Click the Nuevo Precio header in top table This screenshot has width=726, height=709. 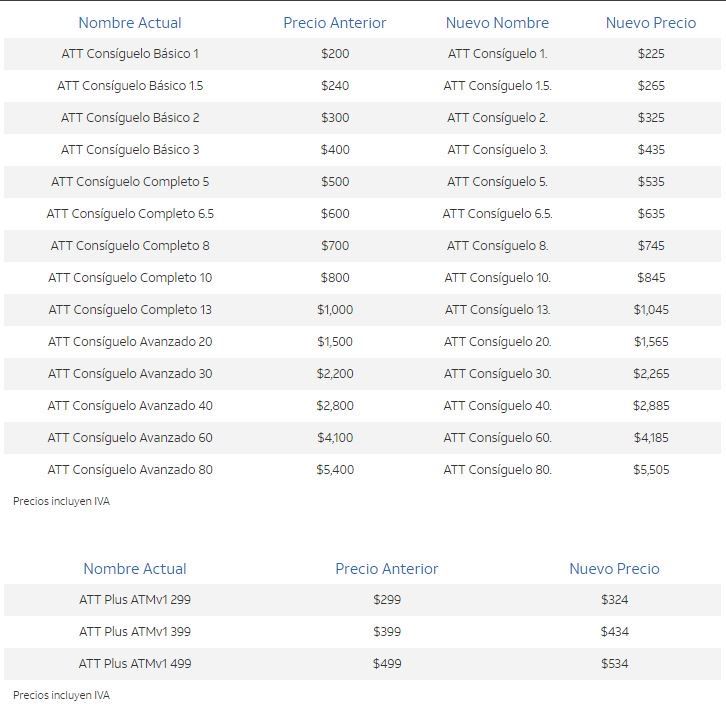click(651, 23)
